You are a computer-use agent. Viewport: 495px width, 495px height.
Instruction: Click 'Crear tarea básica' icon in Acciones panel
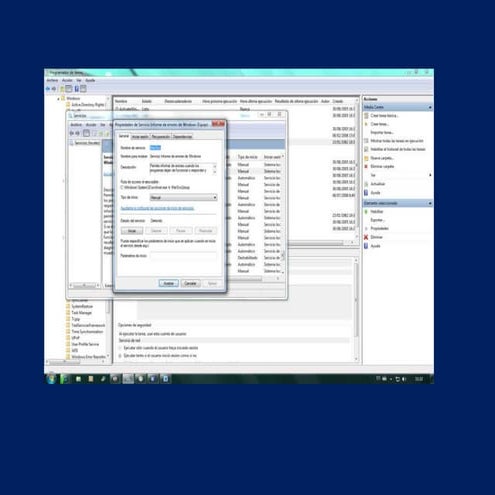366,116
